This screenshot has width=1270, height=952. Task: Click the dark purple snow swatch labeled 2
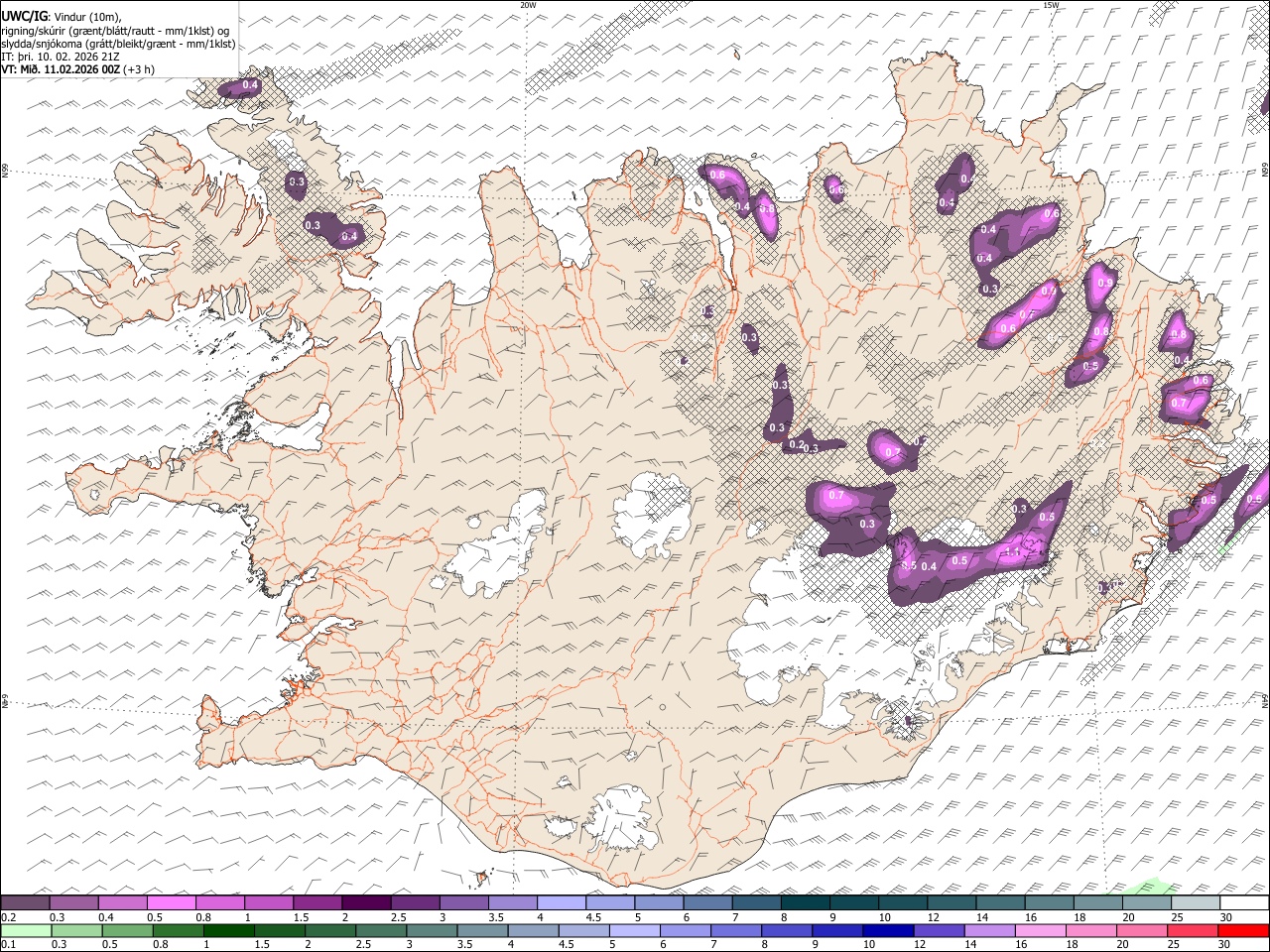[366, 902]
